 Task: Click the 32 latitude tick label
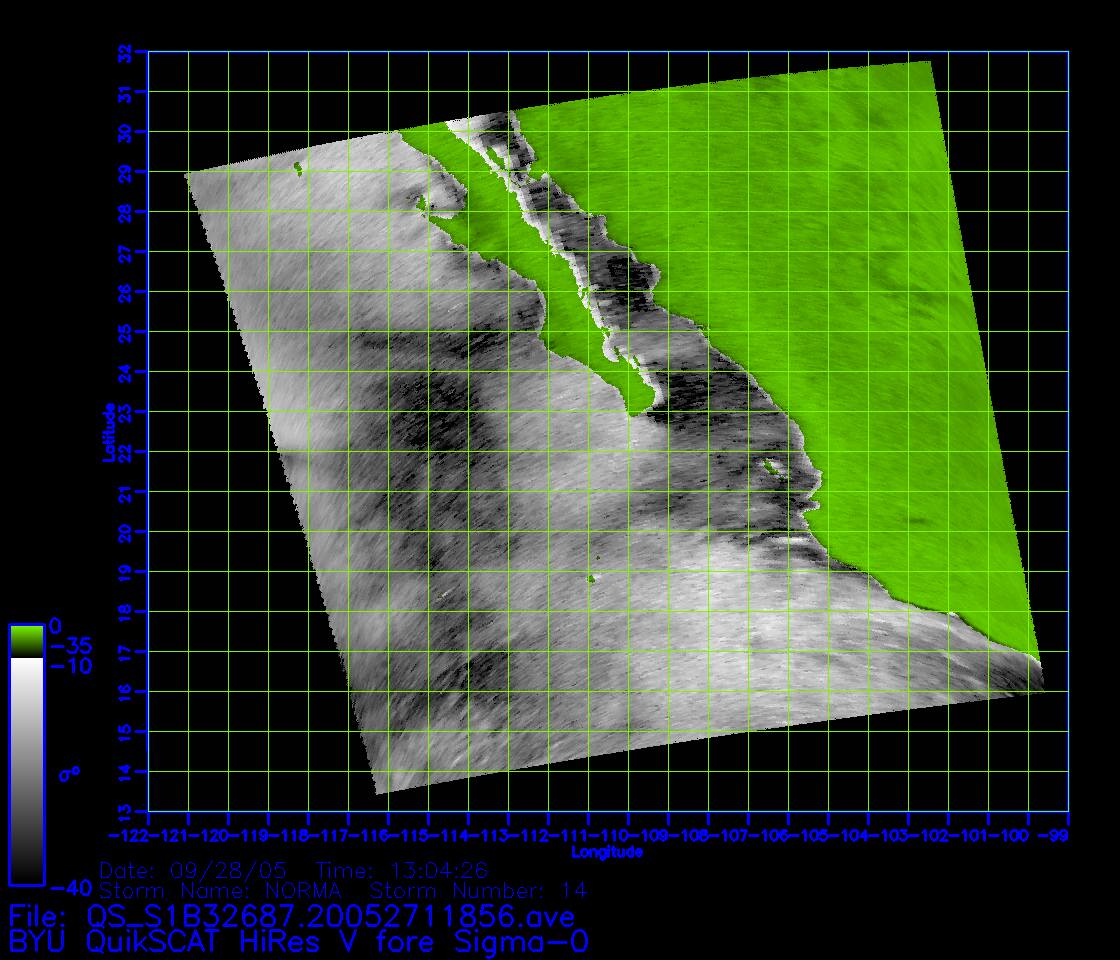[x=124, y=52]
